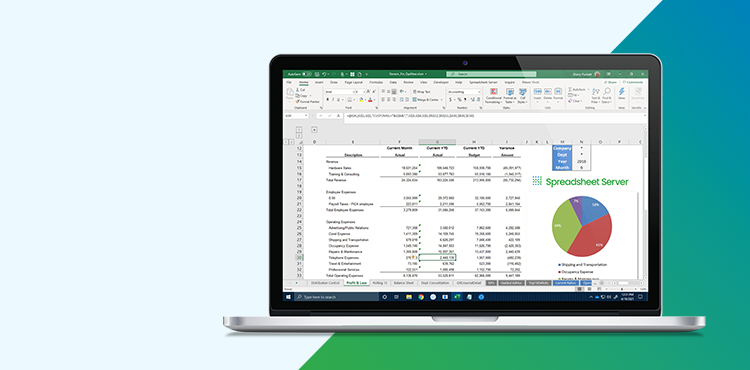
Task: Click the outline expand plus button
Action: coord(314,129)
